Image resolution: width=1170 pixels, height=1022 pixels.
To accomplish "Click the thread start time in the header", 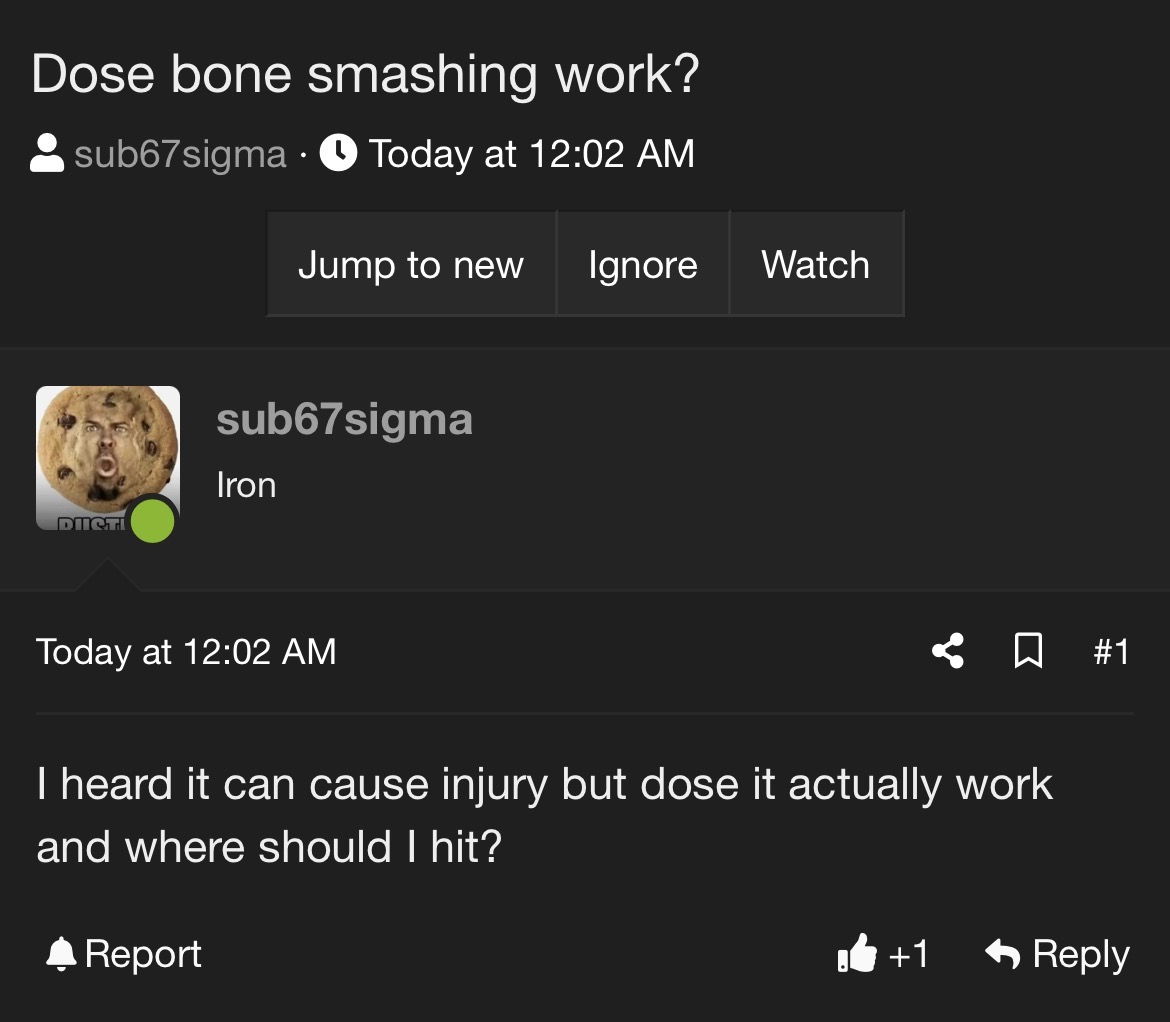I will (x=531, y=154).
